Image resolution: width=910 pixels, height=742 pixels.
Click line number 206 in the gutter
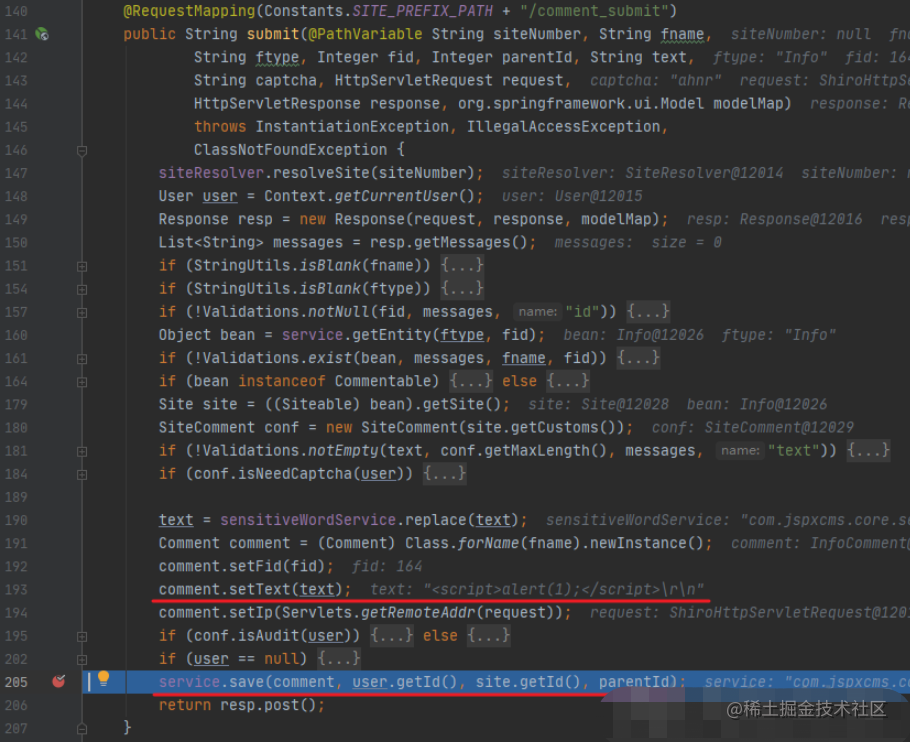coord(16,705)
